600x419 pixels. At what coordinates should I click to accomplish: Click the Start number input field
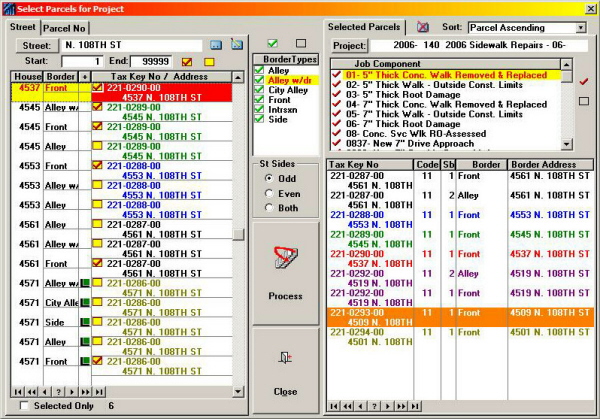coord(82,61)
